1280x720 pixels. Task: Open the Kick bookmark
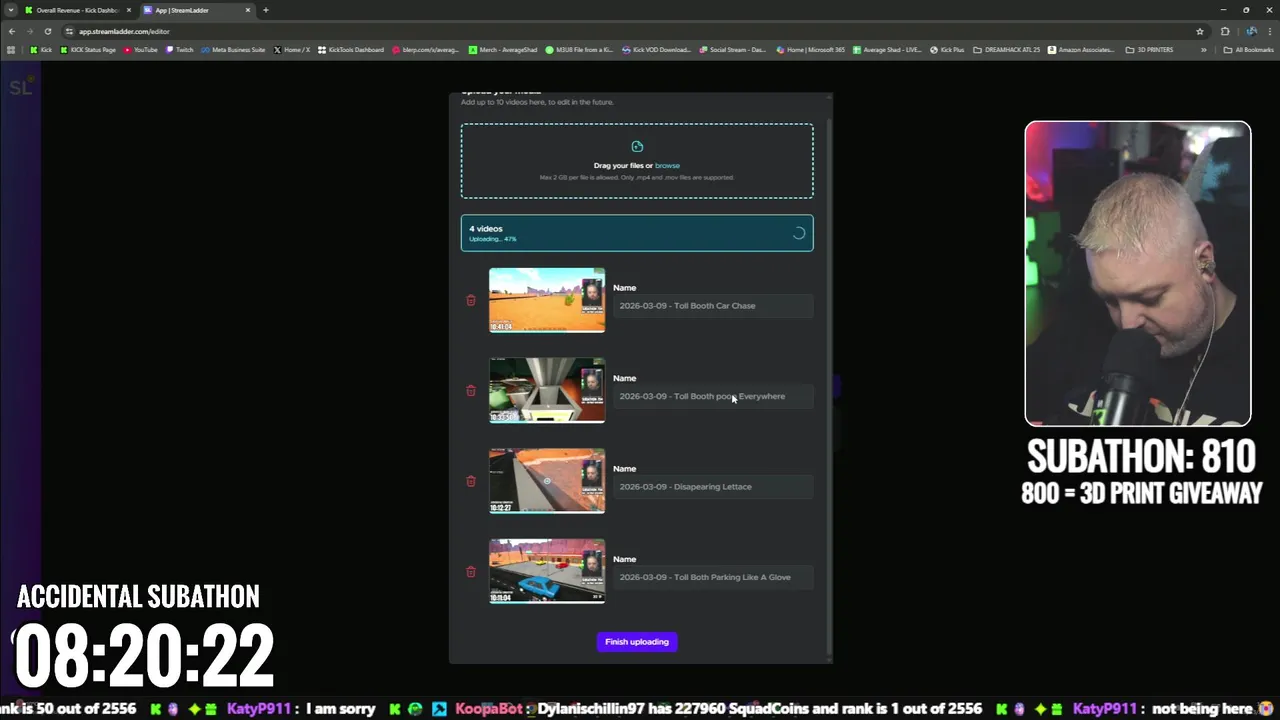pyautogui.click(x=41, y=49)
